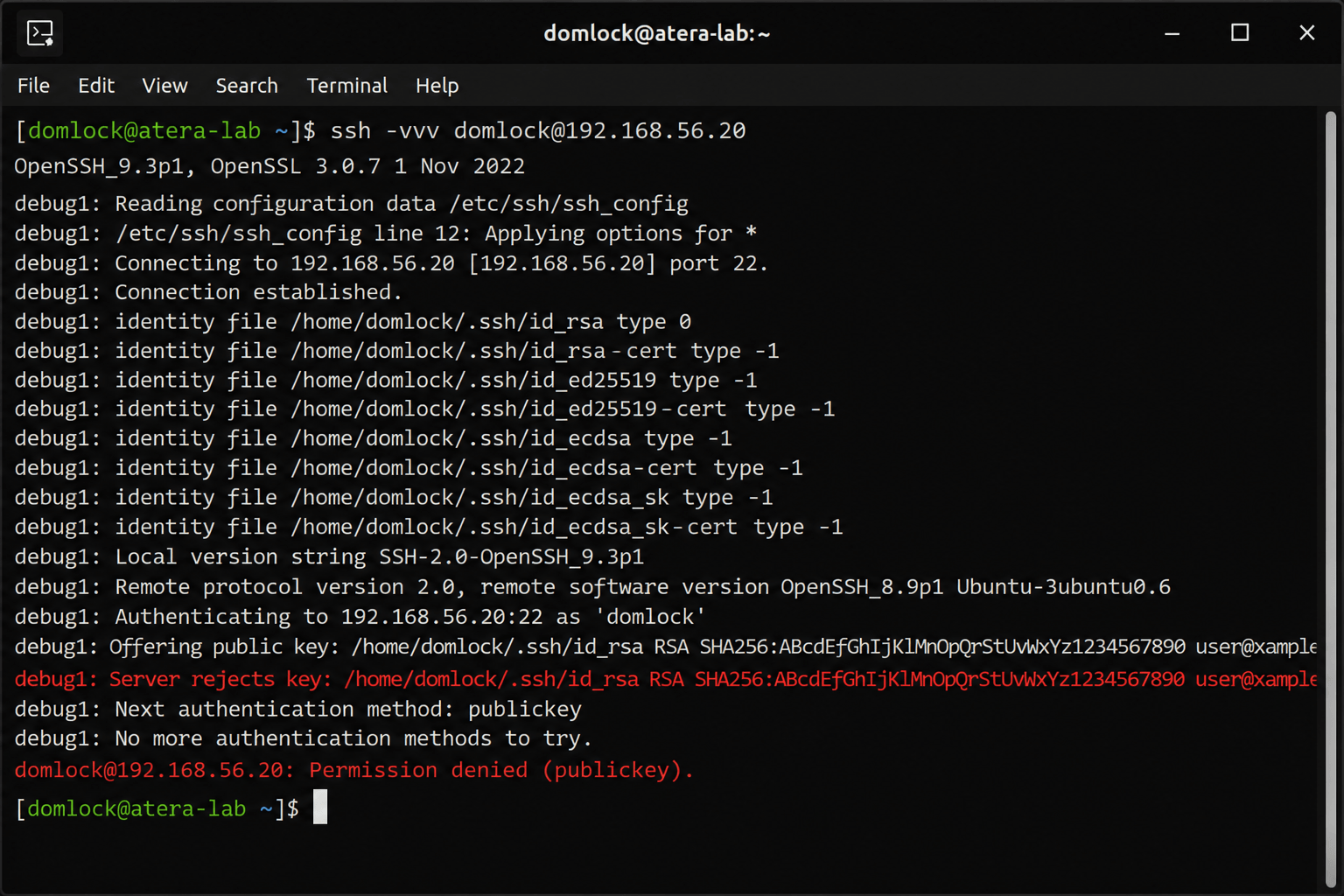Click the window title domlock@atera-lab:~
Screen dimensions: 1344x896
tap(657, 33)
